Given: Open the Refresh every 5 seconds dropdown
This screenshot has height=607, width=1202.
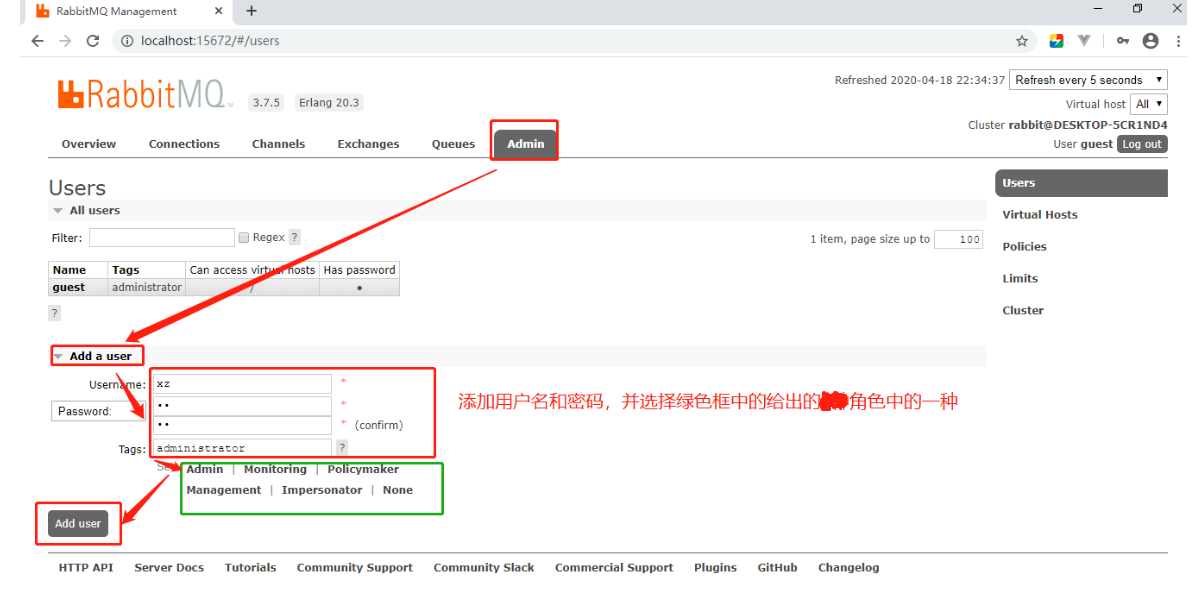Looking at the screenshot, I should tap(1088, 80).
